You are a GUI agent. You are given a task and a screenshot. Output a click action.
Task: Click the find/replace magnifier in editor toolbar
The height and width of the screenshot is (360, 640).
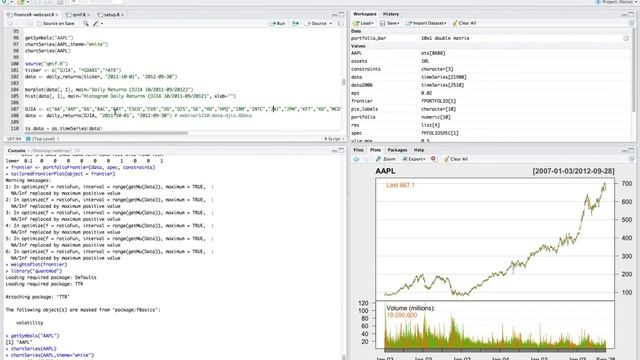point(86,24)
